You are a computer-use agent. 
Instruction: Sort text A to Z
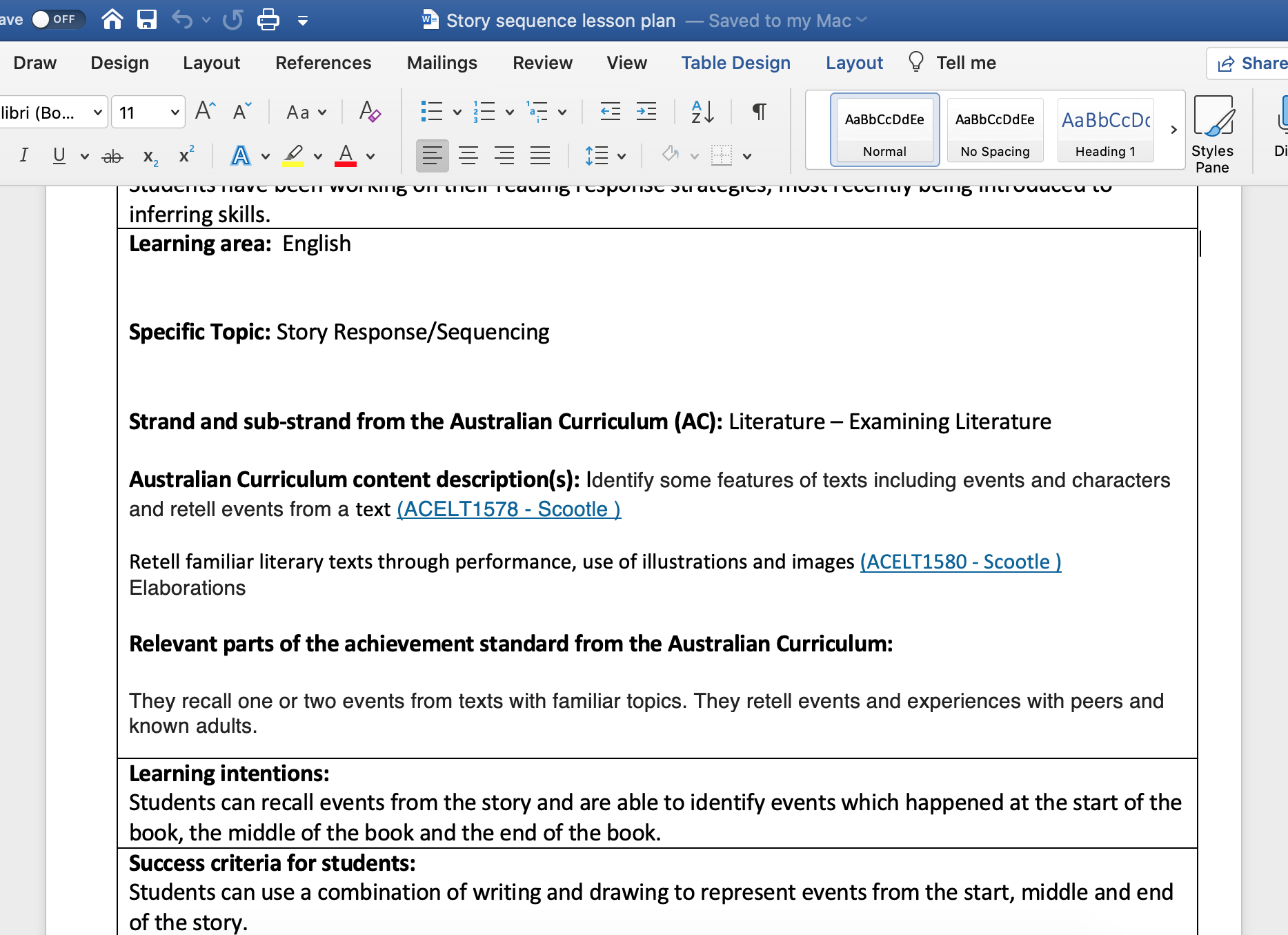(702, 111)
